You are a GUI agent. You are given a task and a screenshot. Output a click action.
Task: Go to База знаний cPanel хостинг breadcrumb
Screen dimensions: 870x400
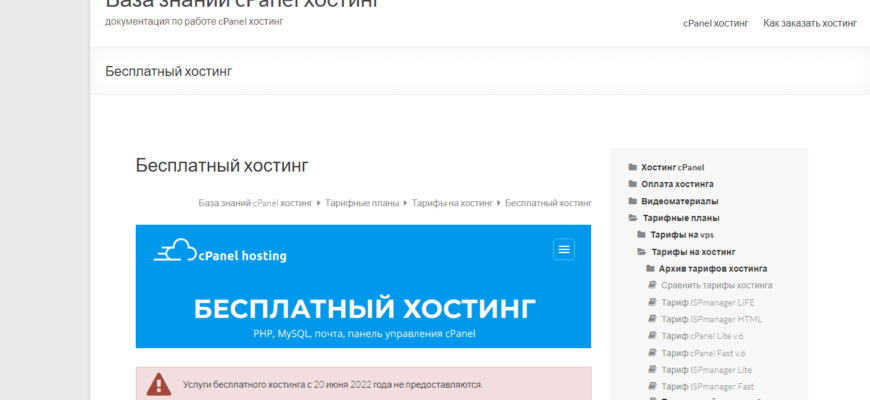(256, 203)
